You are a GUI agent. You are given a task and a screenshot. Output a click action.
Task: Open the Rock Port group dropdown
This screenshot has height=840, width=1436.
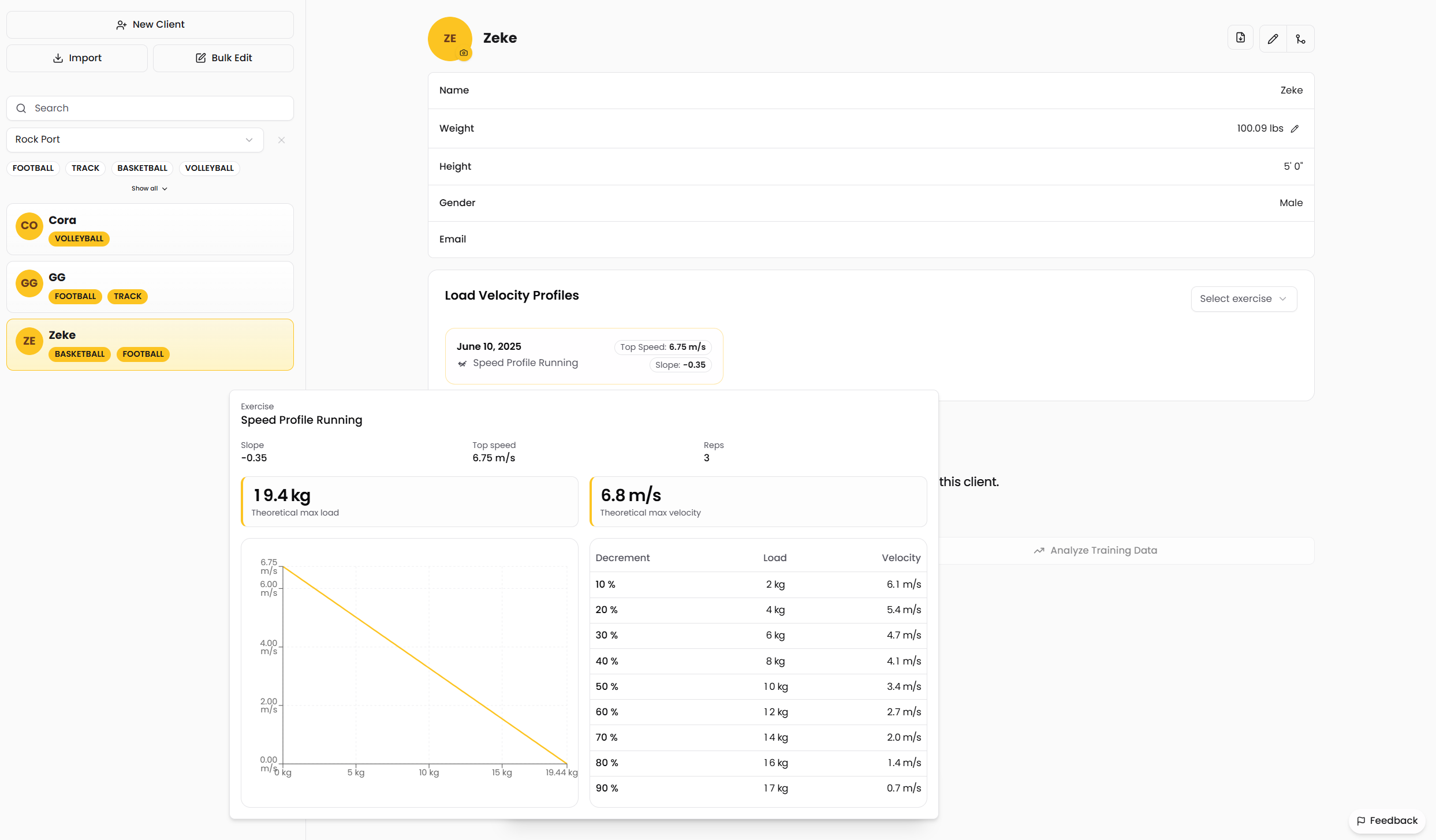click(135, 140)
